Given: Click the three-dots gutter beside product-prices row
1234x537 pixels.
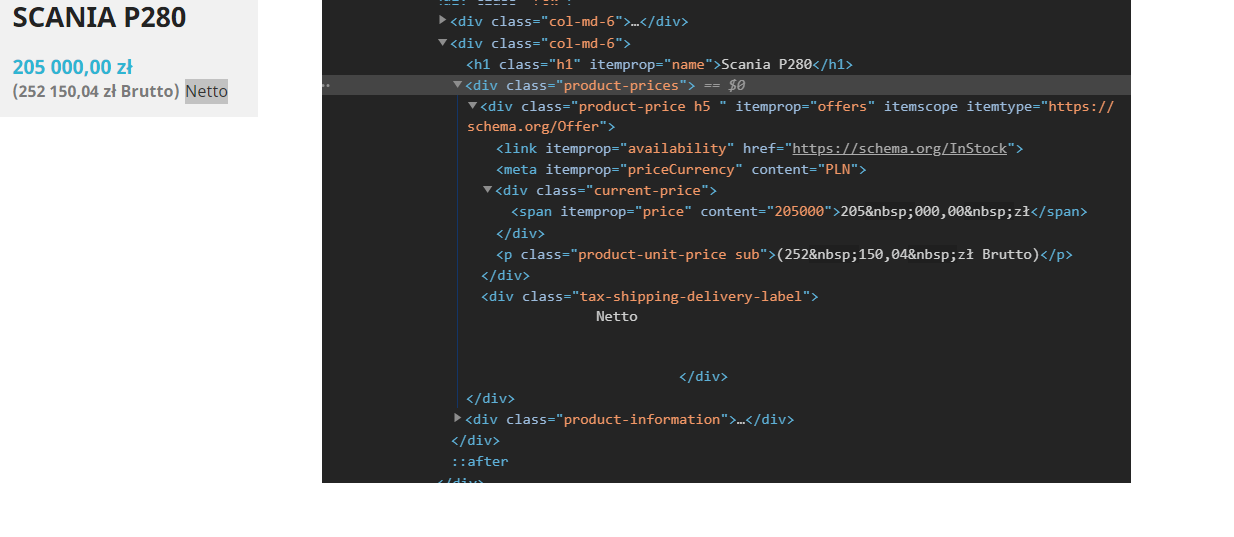Looking at the screenshot, I should tap(326, 86).
